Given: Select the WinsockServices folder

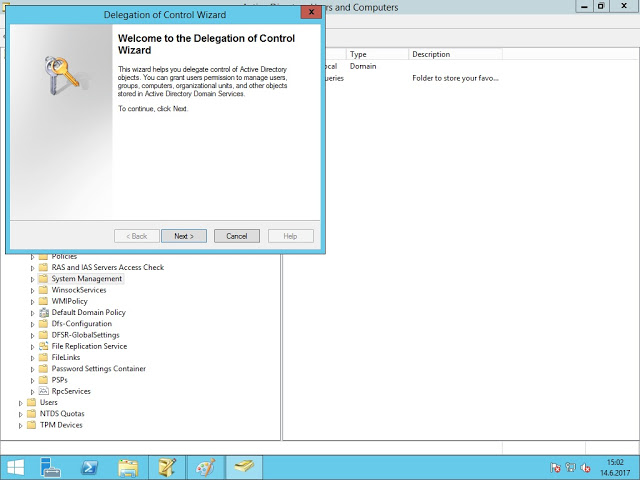Looking at the screenshot, I should 78,290.
